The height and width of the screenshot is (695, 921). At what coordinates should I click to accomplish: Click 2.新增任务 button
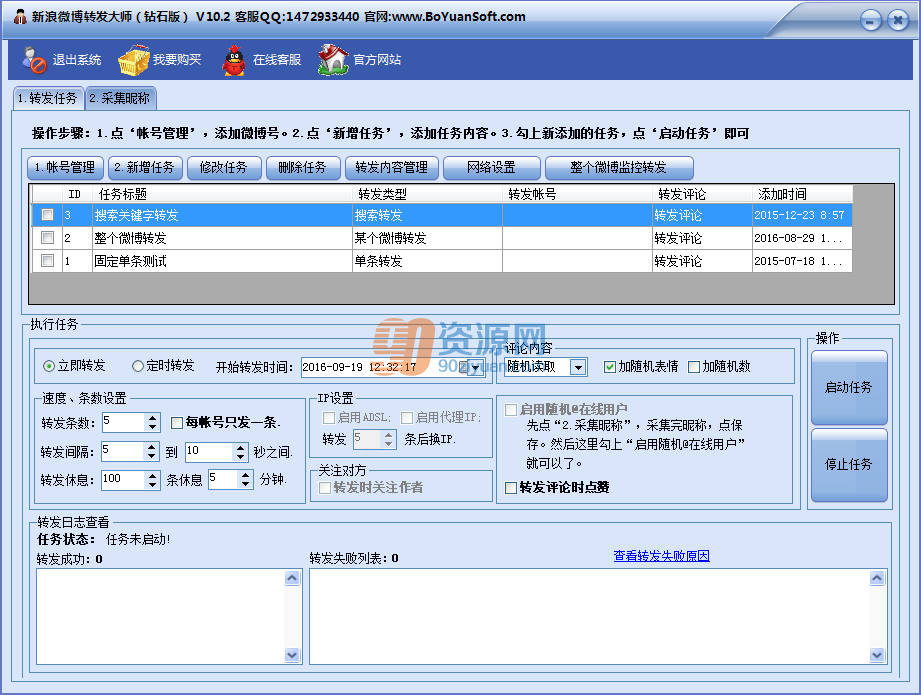click(145, 167)
